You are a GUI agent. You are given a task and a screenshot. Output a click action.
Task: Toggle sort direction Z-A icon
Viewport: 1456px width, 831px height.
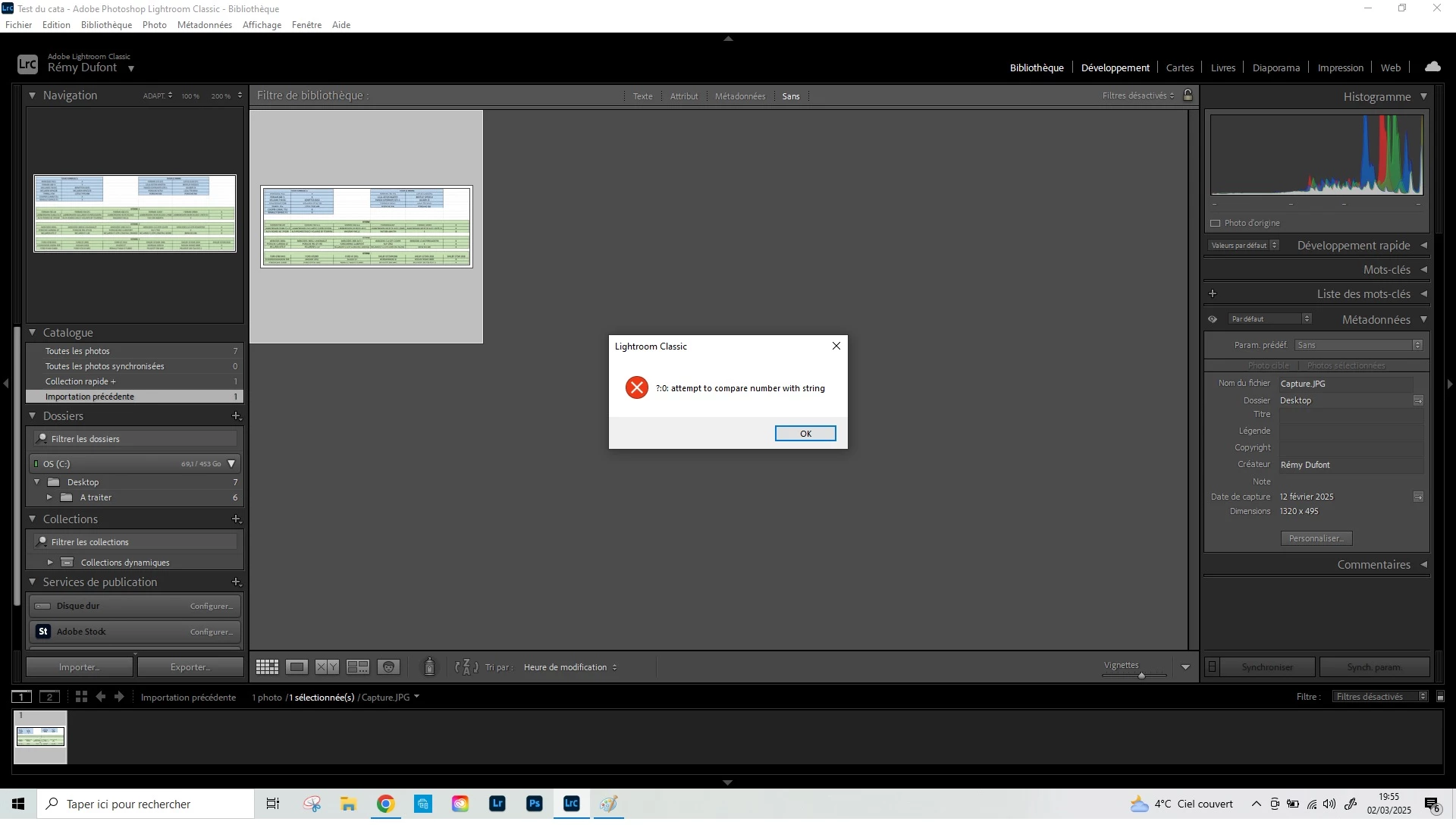[466, 667]
